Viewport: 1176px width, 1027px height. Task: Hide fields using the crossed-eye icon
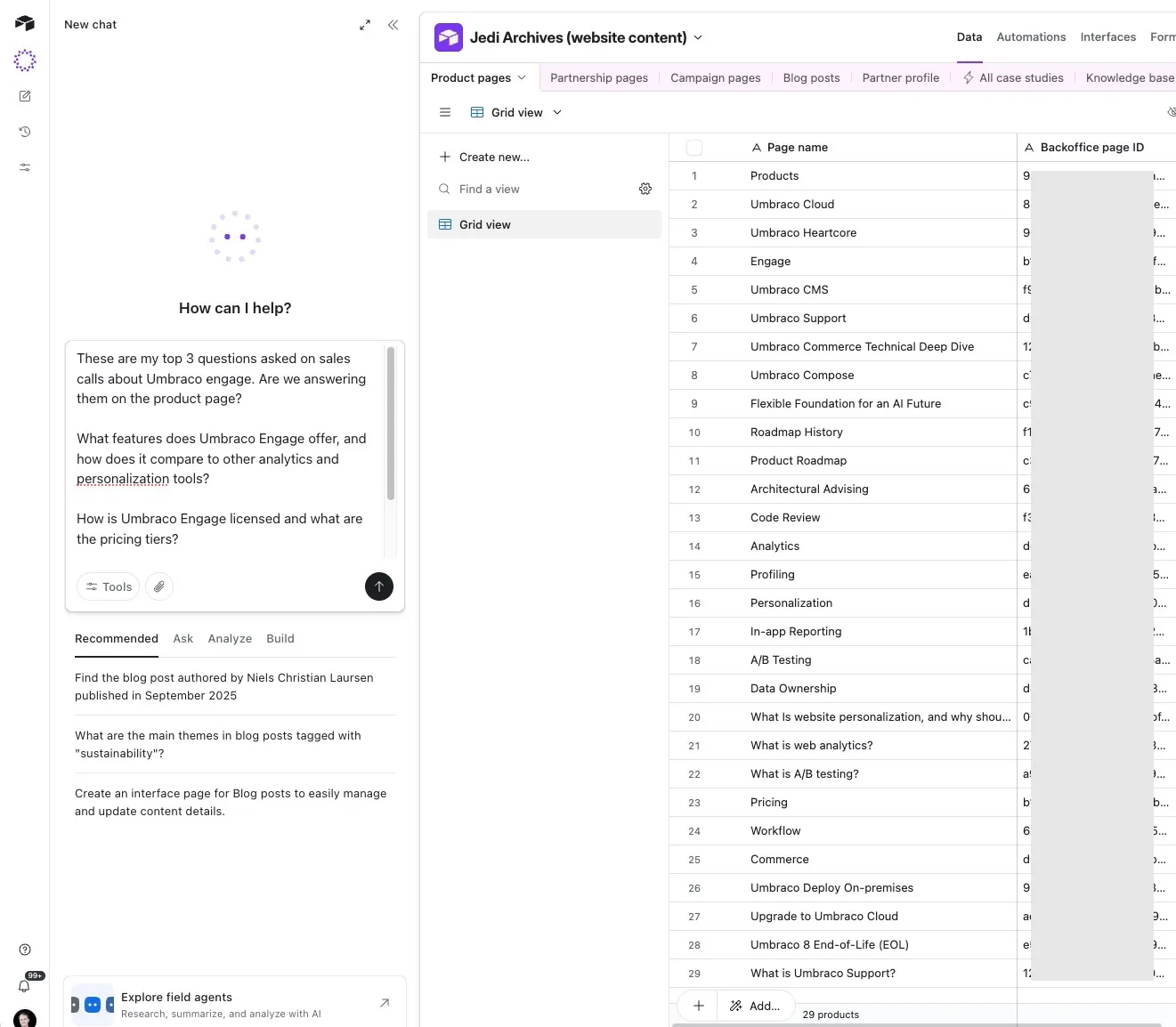click(1172, 112)
